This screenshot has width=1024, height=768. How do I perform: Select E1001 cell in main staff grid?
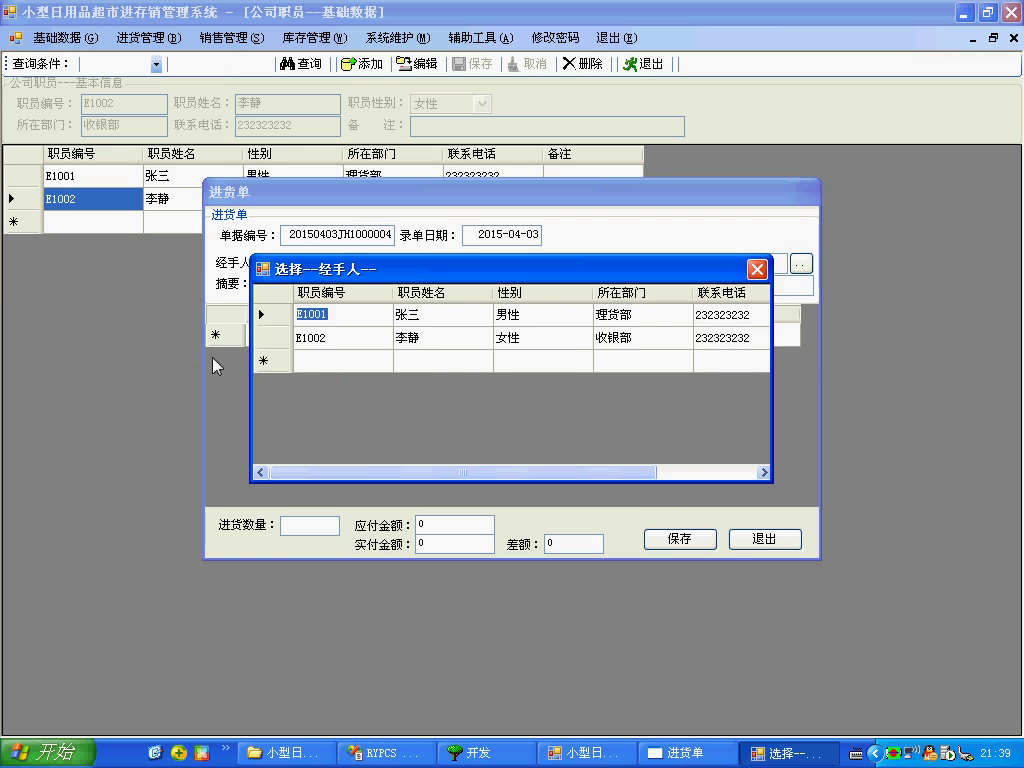[93, 176]
